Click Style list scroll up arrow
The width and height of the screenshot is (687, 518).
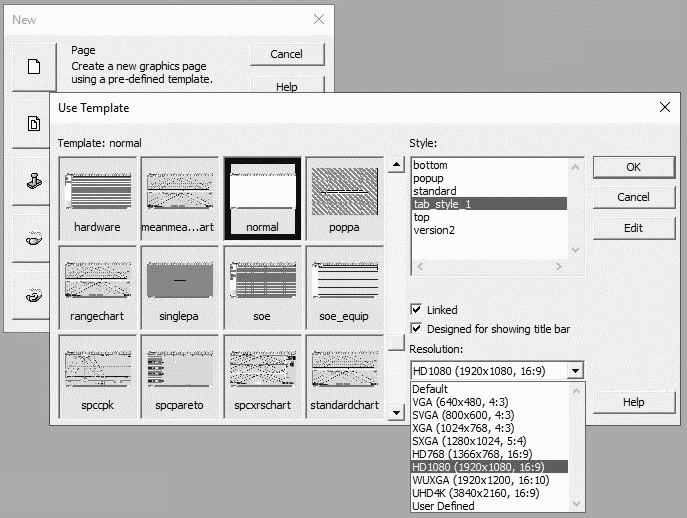tap(576, 167)
